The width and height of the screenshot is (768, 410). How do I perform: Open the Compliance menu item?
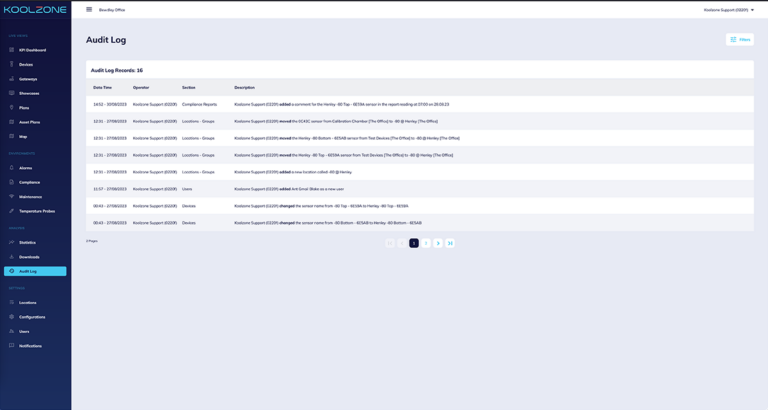pos(29,182)
